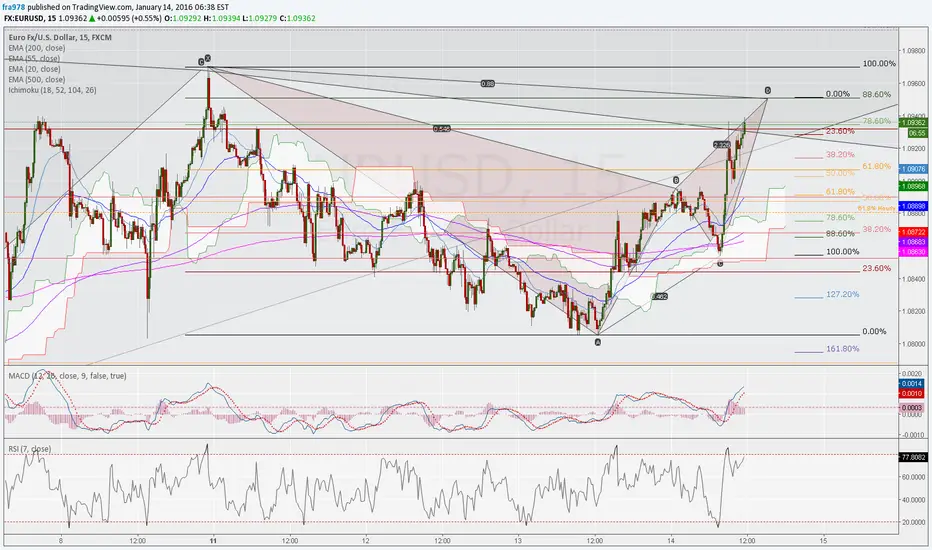
Task: Click the '11' date label on time axis
Action: point(213,540)
